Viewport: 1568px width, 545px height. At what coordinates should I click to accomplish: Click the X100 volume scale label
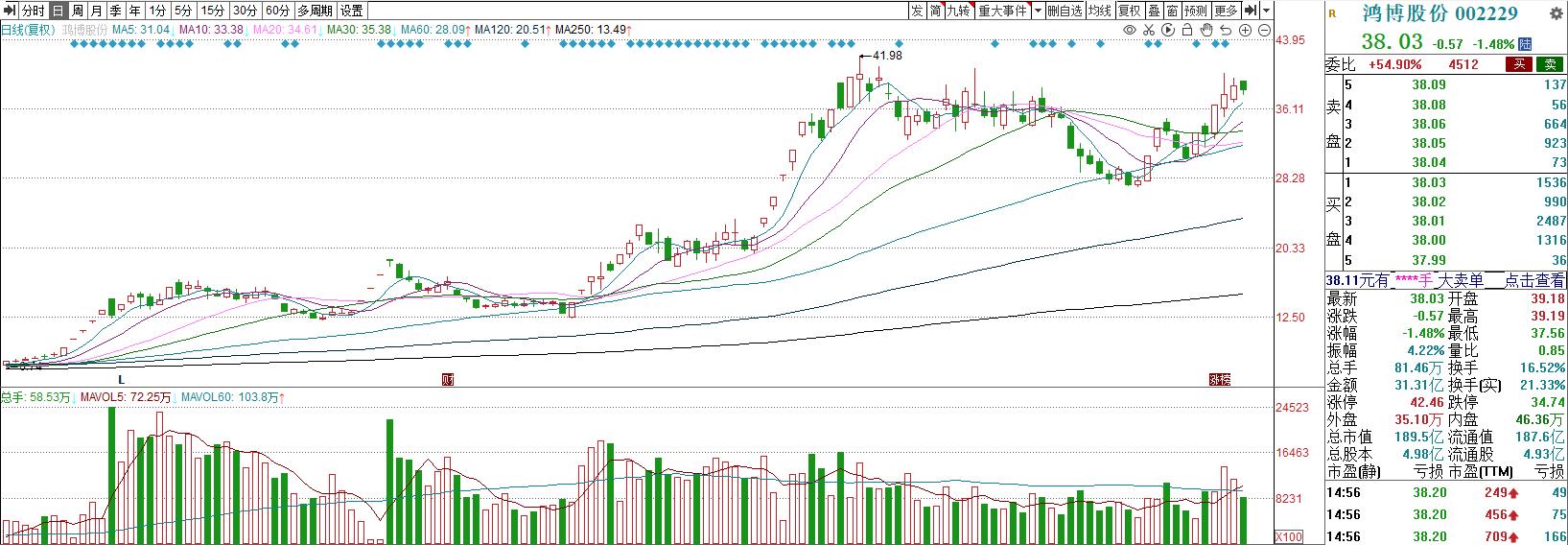1289,535
